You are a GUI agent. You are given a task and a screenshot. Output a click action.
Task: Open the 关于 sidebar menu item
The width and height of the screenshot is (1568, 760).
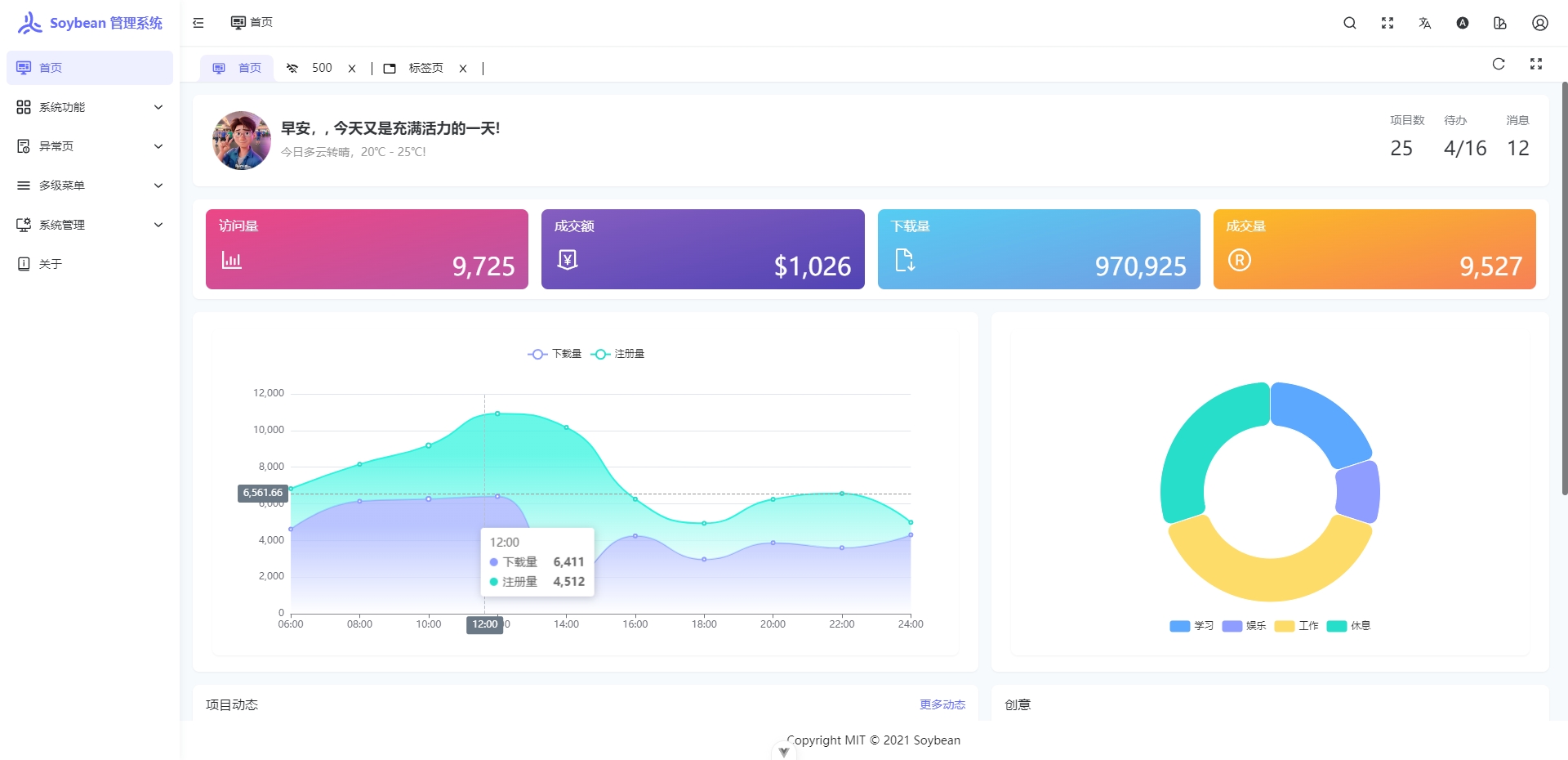point(90,264)
